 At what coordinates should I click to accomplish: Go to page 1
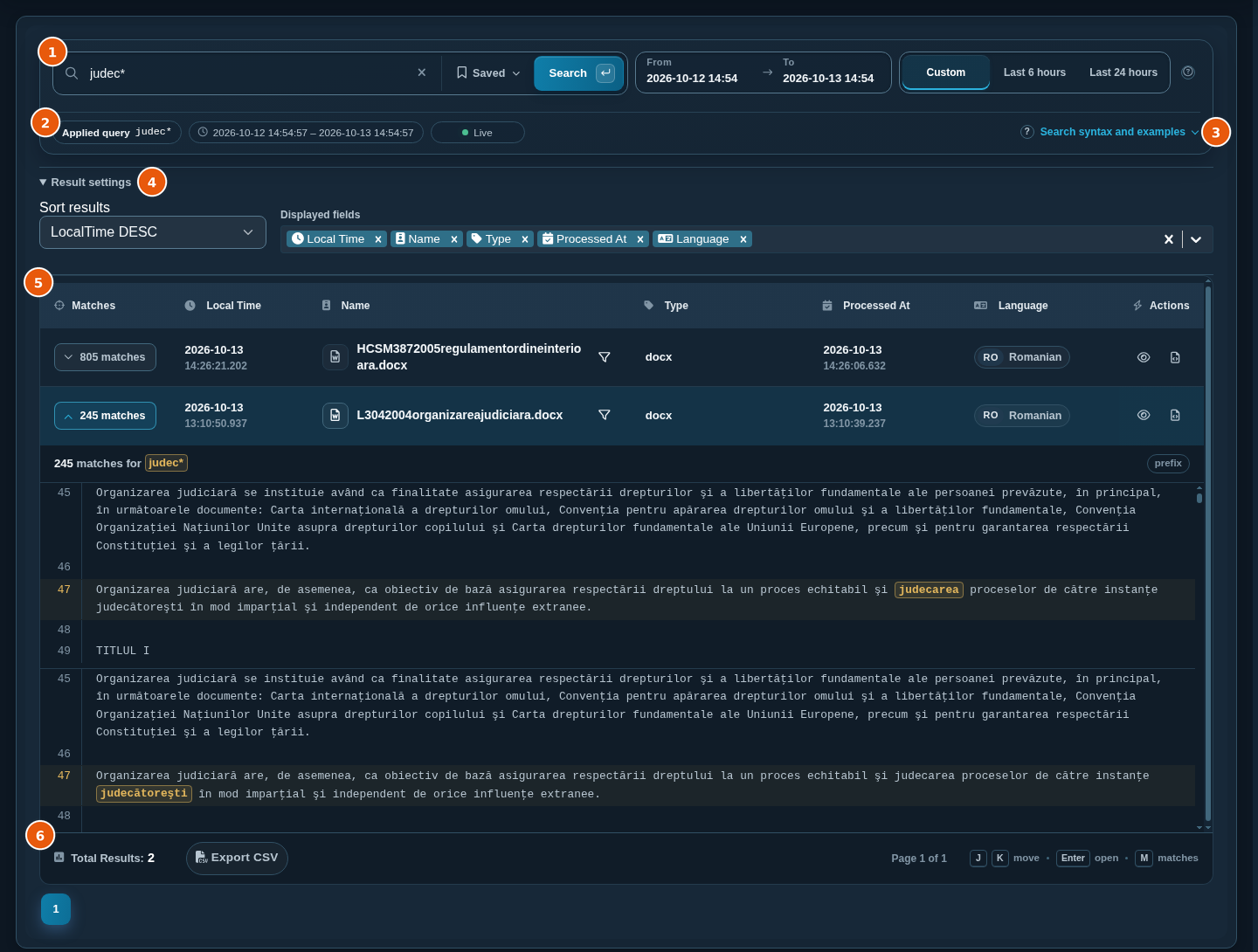pyautogui.click(x=56, y=909)
